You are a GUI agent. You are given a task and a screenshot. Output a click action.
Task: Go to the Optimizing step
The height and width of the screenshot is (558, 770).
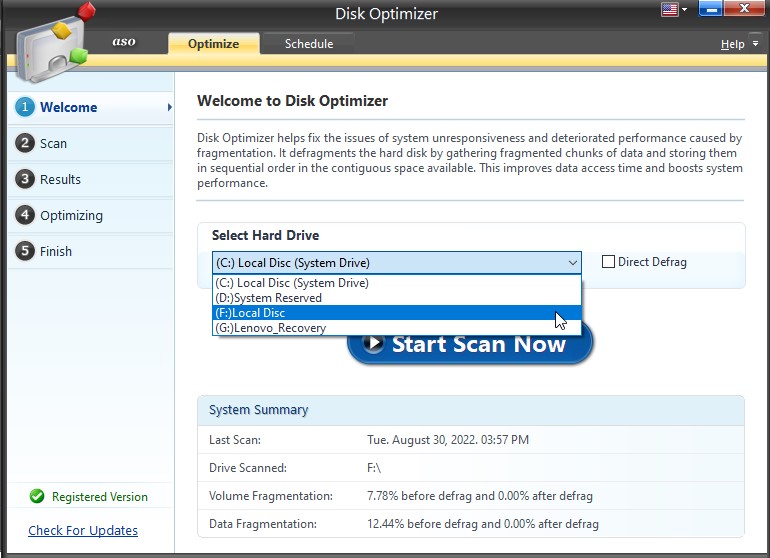click(x=91, y=215)
